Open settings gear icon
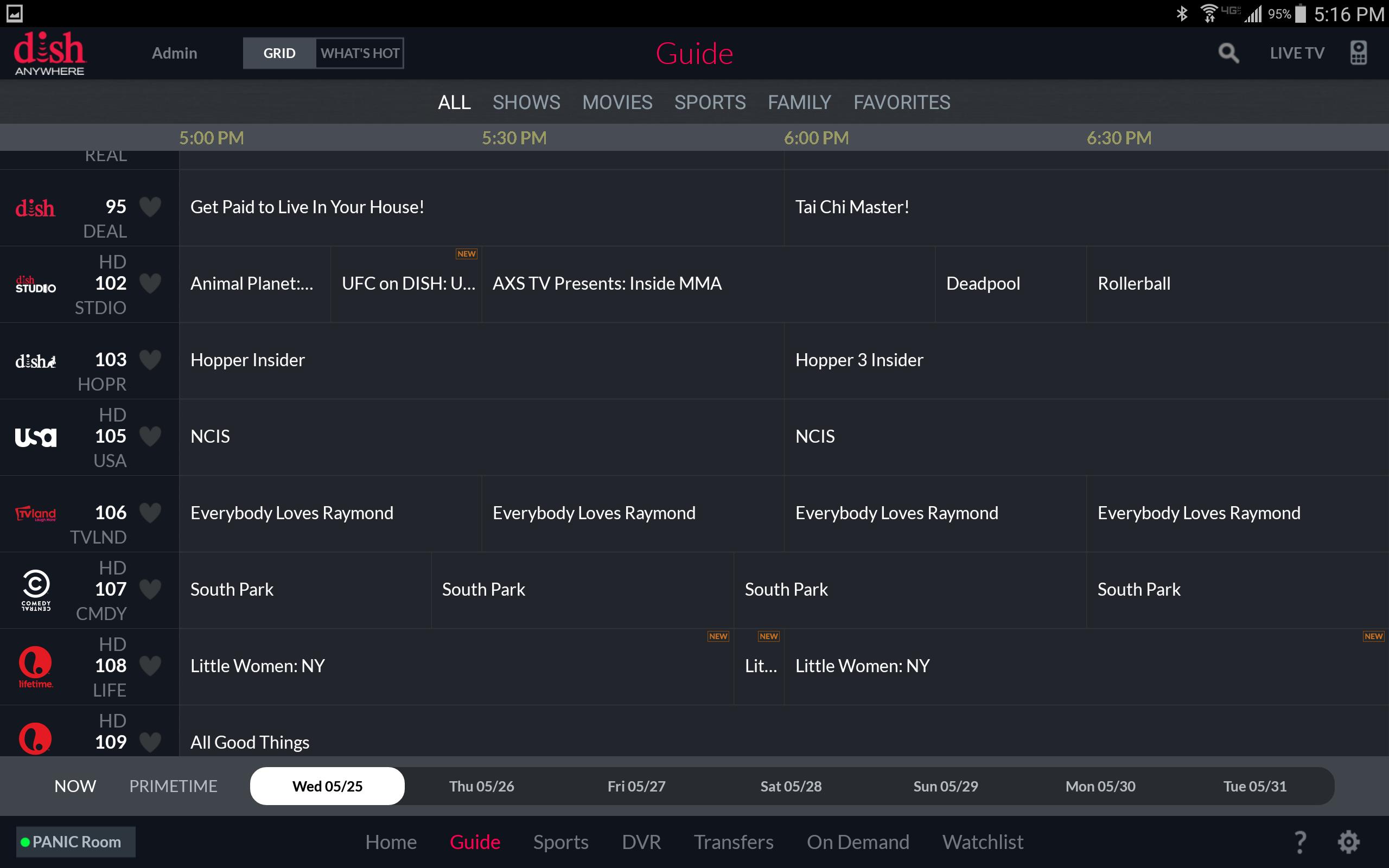The width and height of the screenshot is (1389, 868). 1348,842
